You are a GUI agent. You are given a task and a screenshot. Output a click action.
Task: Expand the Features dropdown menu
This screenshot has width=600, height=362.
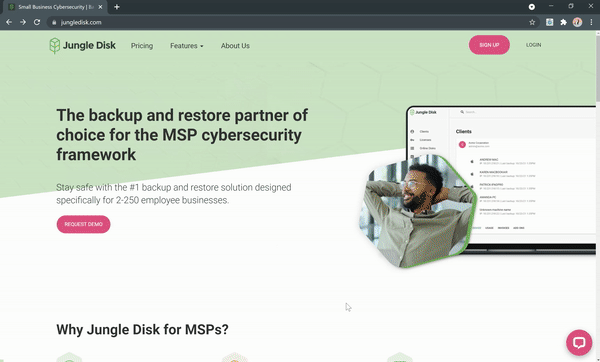click(187, 46)
